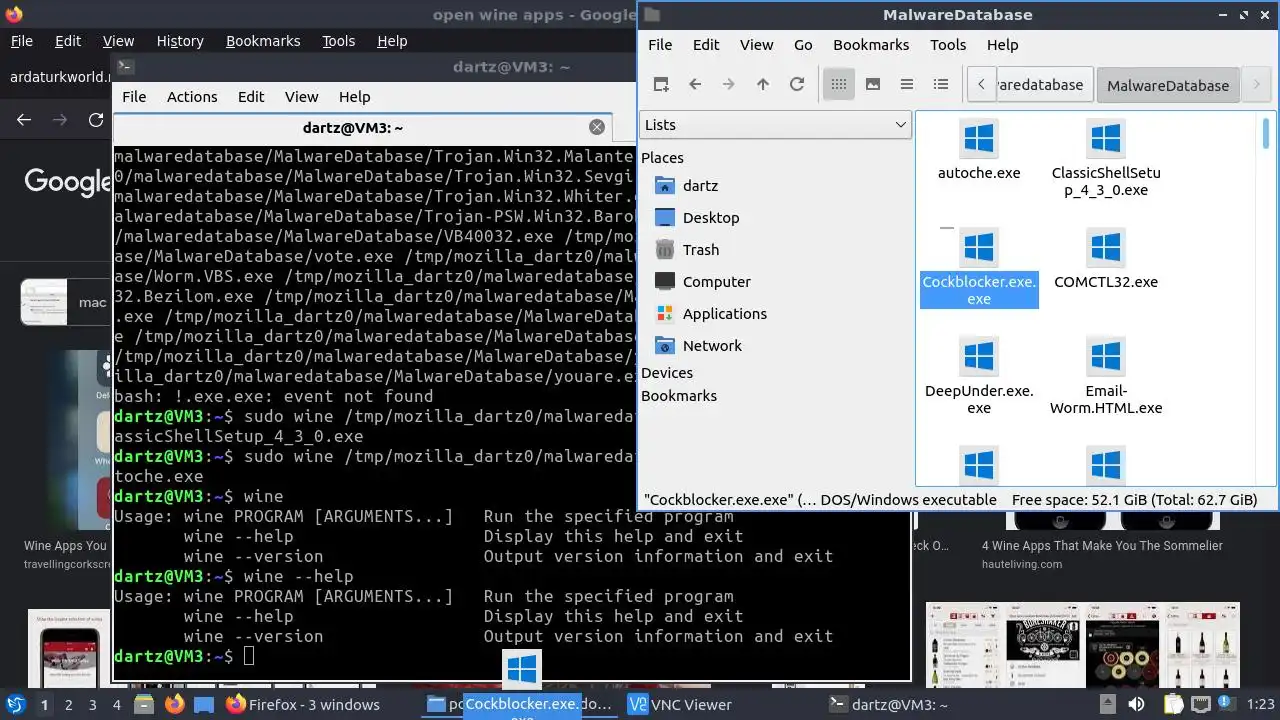Switch to detailed list view
The width and height of the screenshot is (1280, 720).
tap(941, 85)
